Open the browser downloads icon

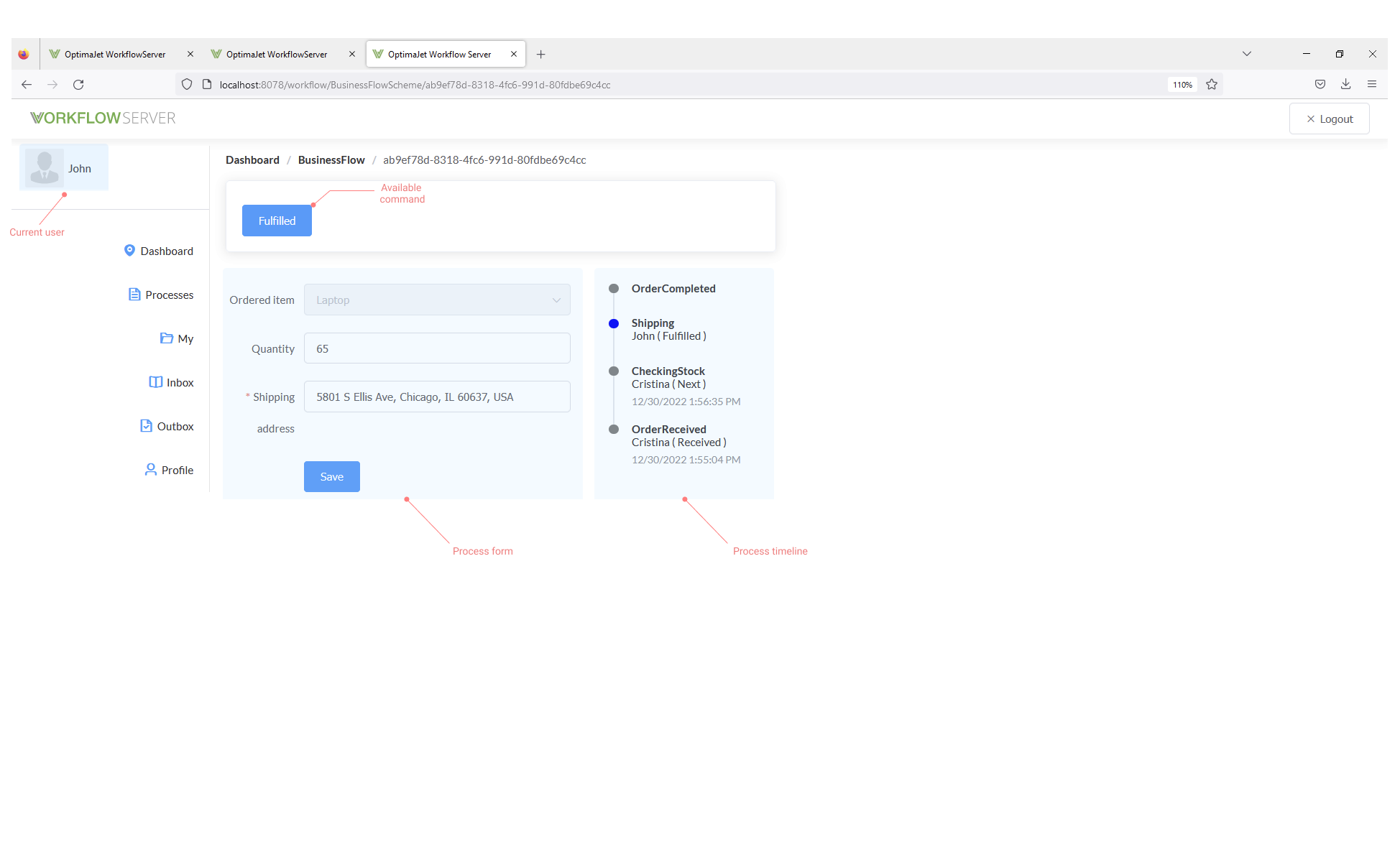click(x=1346, y=85)
